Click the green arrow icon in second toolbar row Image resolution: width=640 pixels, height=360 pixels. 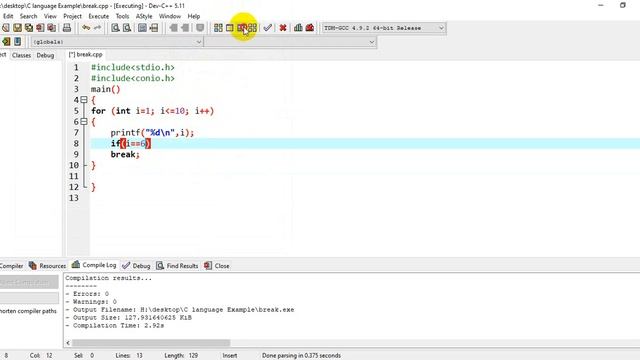pos(6,42)
